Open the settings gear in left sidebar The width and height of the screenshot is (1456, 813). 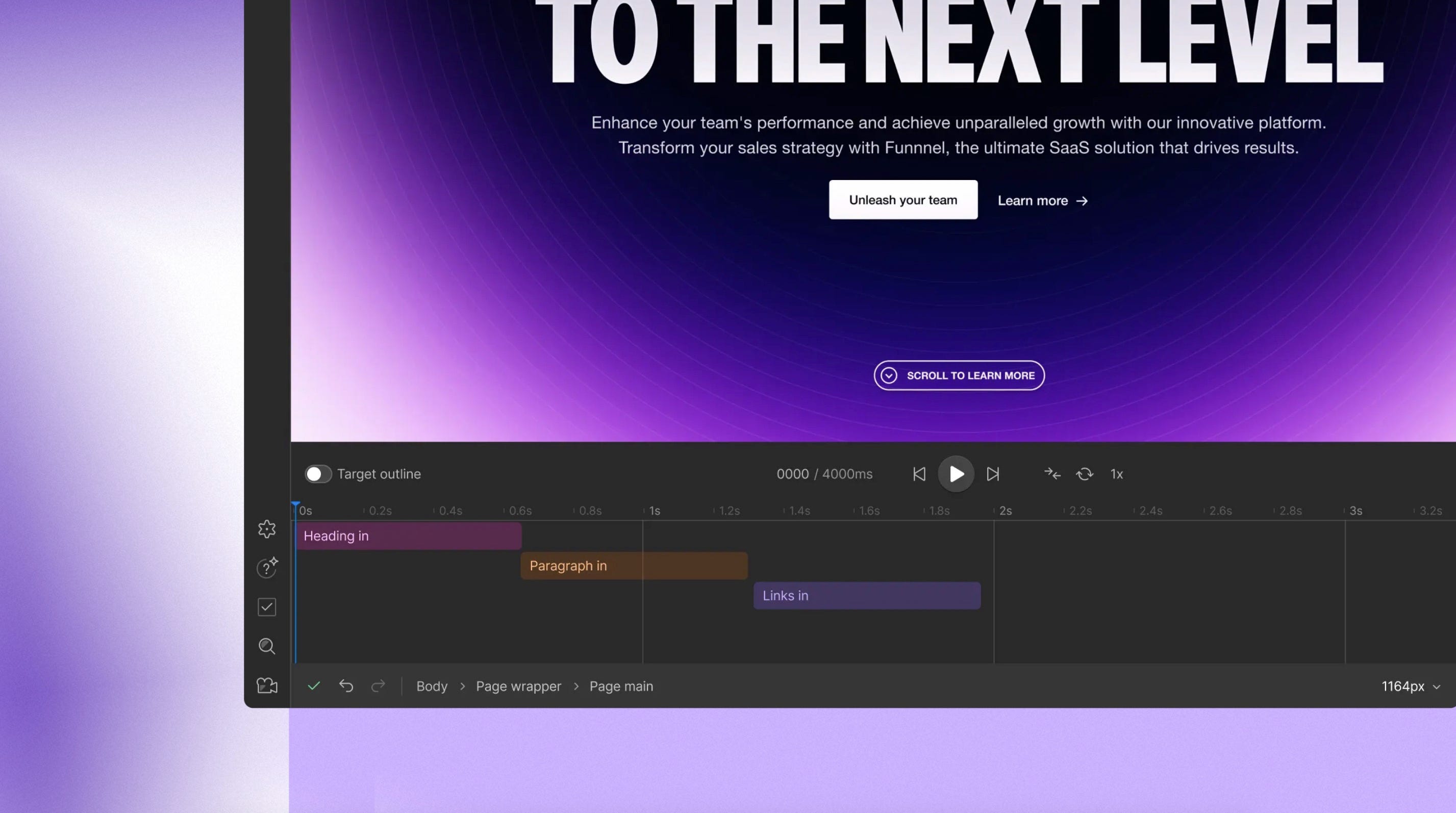coord(267,529)
